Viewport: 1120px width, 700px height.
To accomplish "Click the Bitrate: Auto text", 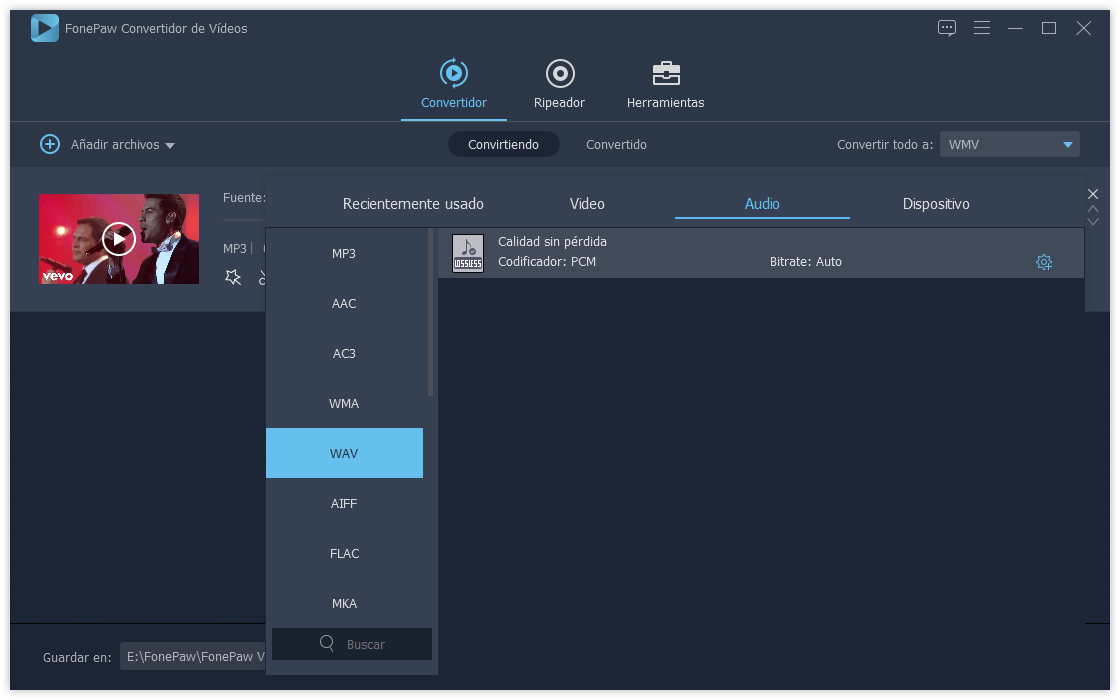I will 806,261.
